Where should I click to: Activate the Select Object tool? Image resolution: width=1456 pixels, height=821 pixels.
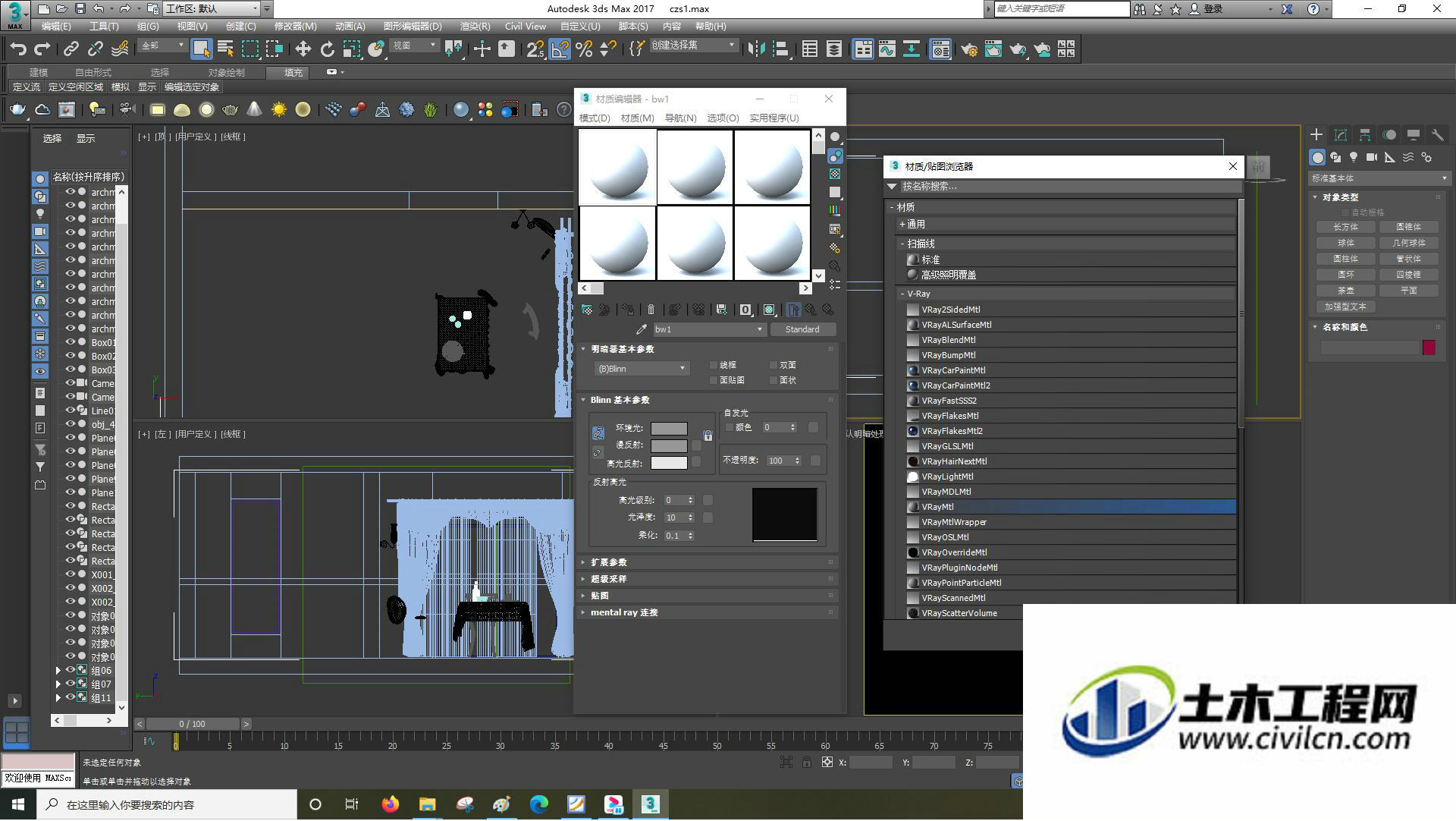tap(201, 49)
